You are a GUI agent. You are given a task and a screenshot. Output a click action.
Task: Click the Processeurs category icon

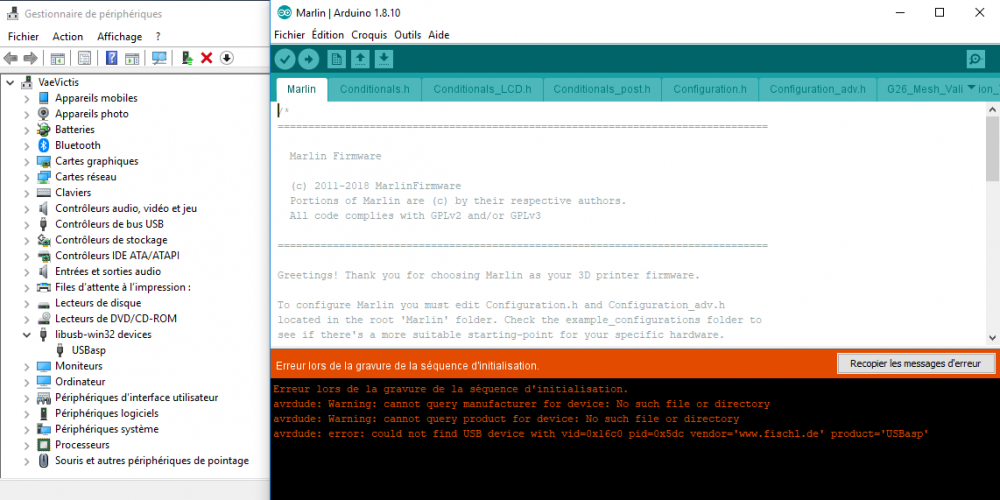point(43,445)
